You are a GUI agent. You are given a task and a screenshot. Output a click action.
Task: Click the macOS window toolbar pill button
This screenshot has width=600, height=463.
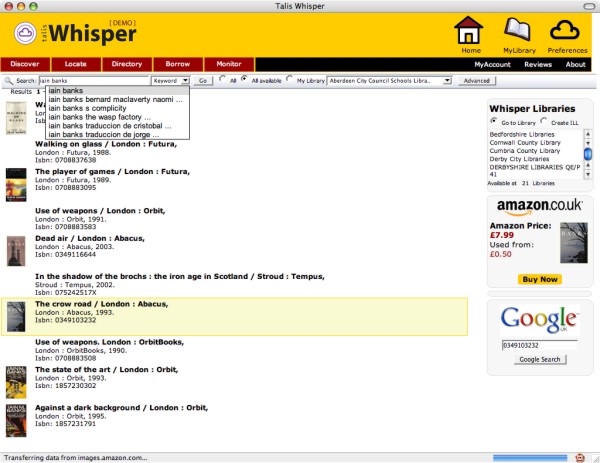590,6
